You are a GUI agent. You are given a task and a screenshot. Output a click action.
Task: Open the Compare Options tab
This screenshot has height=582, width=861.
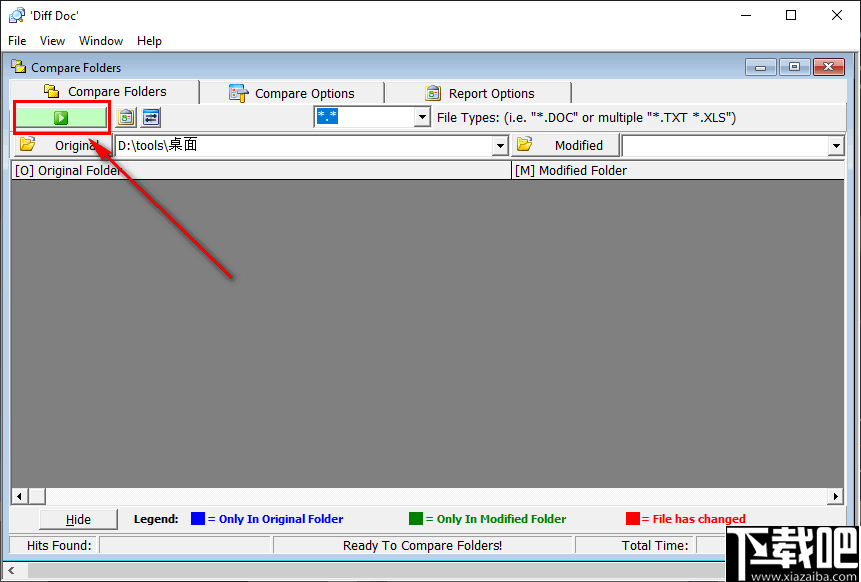tap(292, 93)
